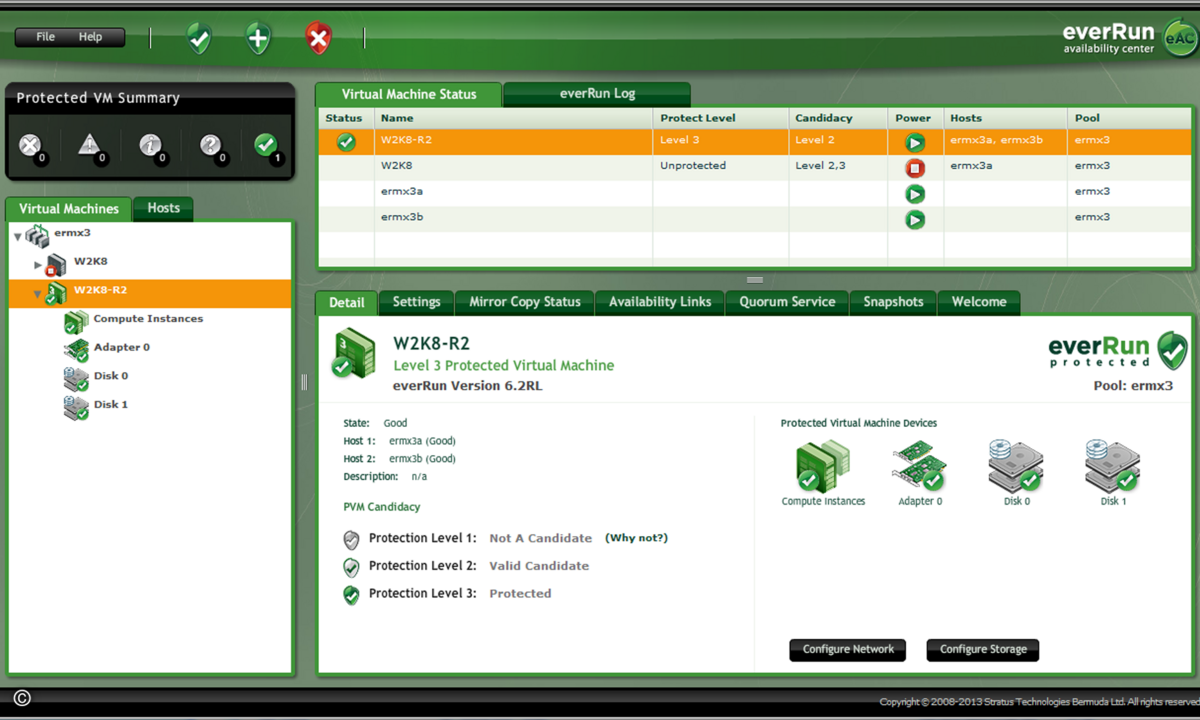Click the green shield plus toolbar icon
The width and height of the screenshot is (1200, 720).
click(258, 38)
